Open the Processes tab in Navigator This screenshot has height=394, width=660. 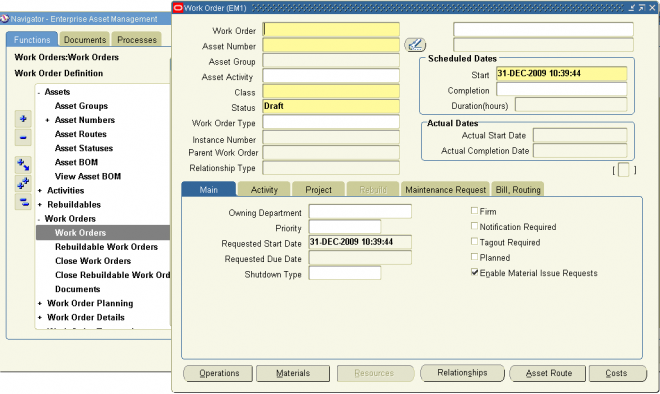pos(137,40)
